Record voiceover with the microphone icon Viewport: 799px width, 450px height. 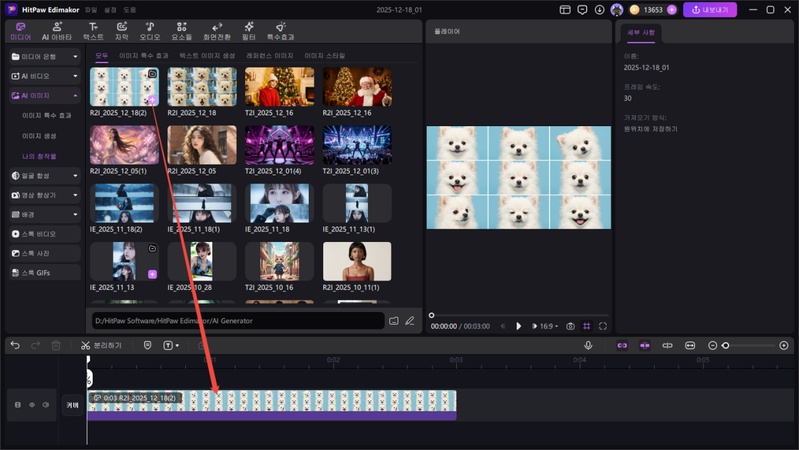click(588, 346)
